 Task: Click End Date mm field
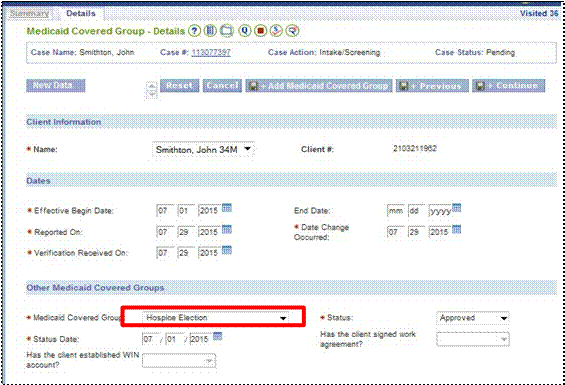[396, 211]
